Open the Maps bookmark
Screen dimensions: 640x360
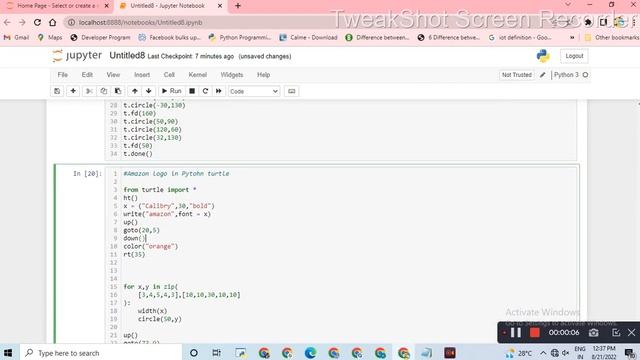pyautogui.click(x=50, y=38)
